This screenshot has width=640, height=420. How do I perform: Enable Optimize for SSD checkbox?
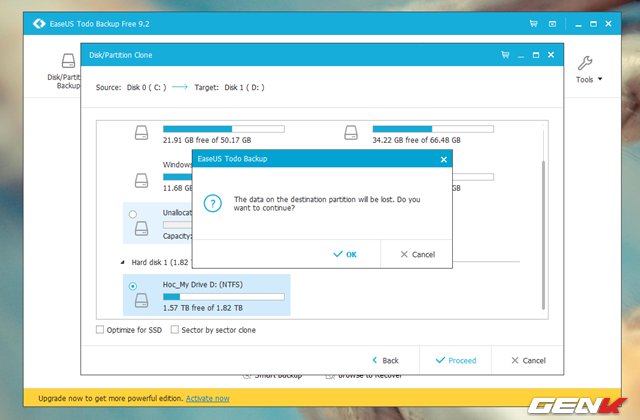click(100, 329)
